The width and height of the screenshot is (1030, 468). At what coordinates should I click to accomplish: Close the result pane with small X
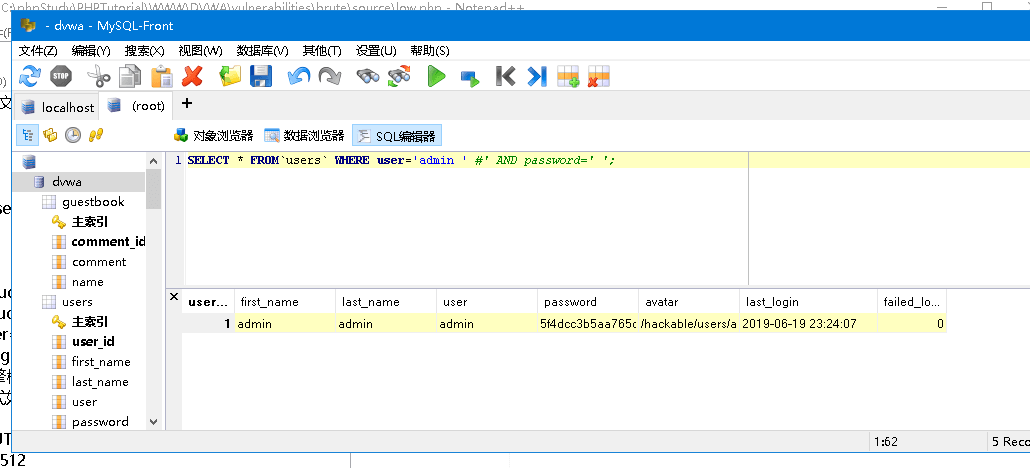[174, 296]
